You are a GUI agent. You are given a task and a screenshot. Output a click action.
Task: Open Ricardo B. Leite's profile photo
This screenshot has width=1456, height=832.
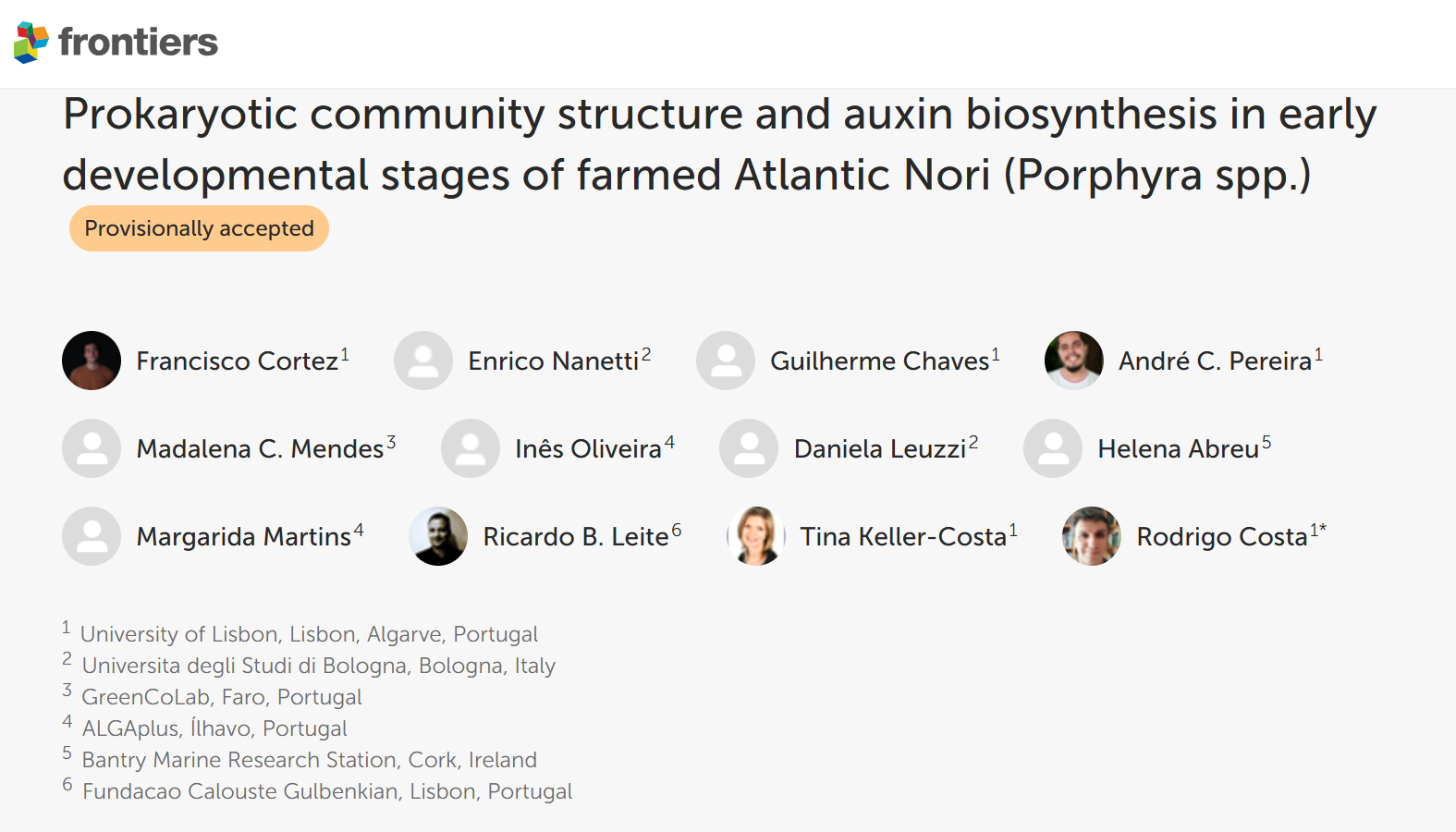(x=438, y=536)
